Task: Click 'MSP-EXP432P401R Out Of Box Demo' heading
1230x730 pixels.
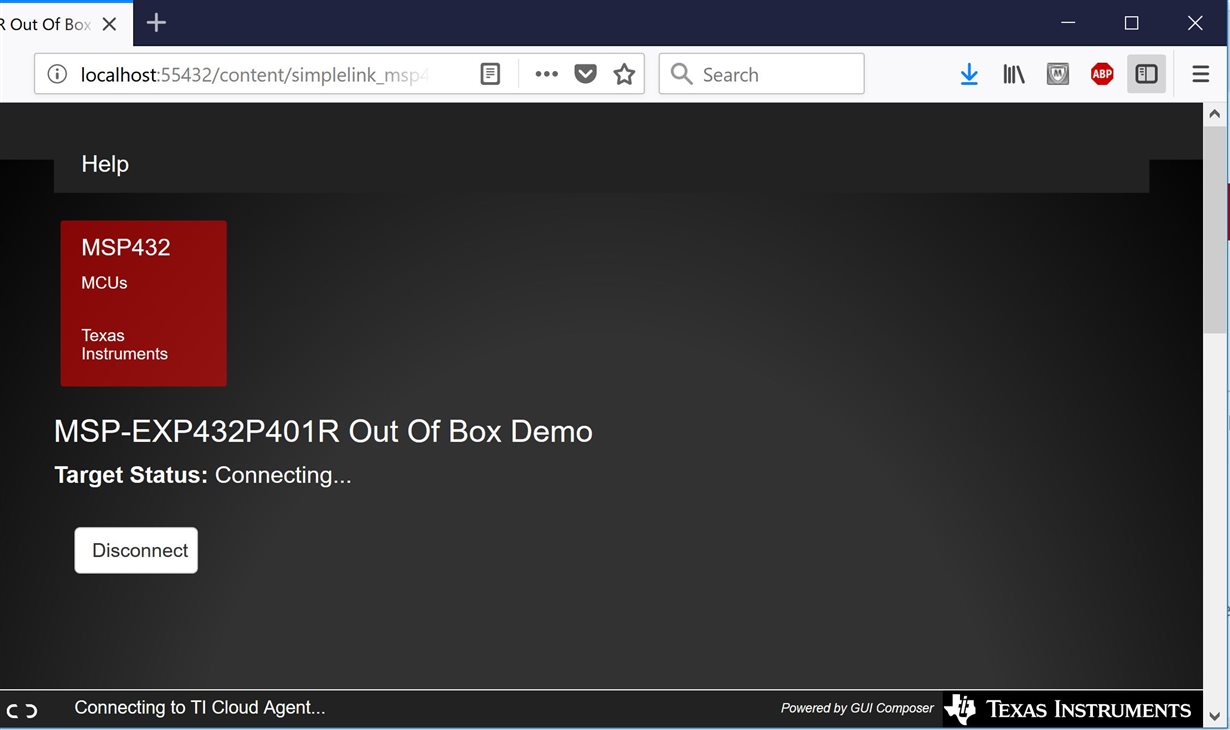Action: point(323,431)
